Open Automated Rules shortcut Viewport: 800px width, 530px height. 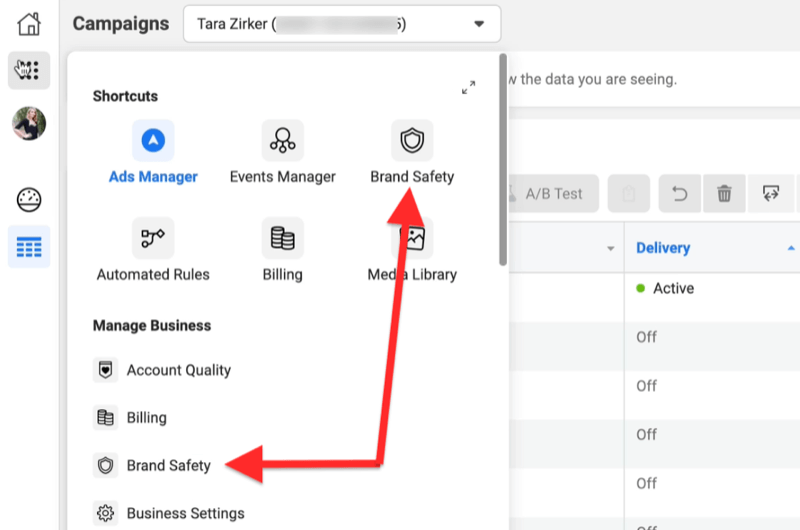(x=153, y=250)
